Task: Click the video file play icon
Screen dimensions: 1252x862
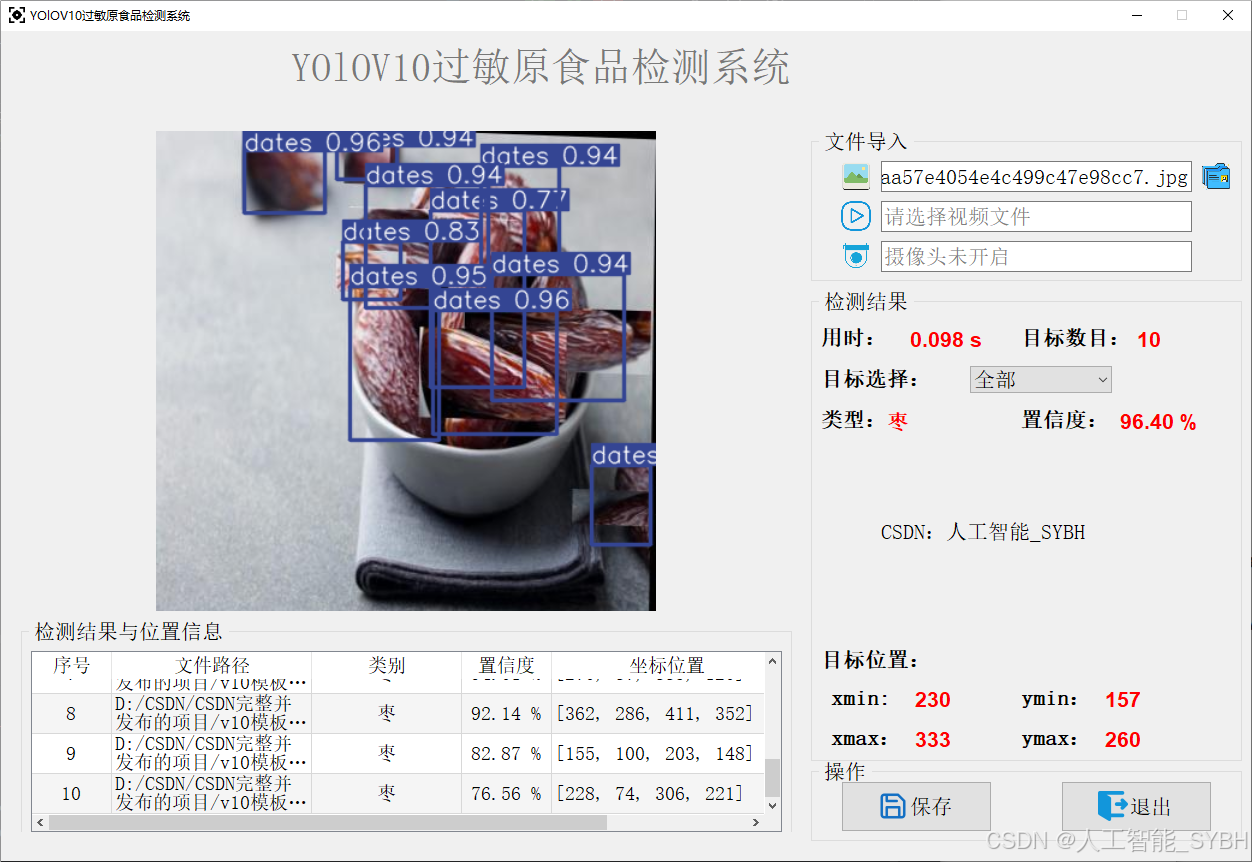Action: tap(856, 216)
